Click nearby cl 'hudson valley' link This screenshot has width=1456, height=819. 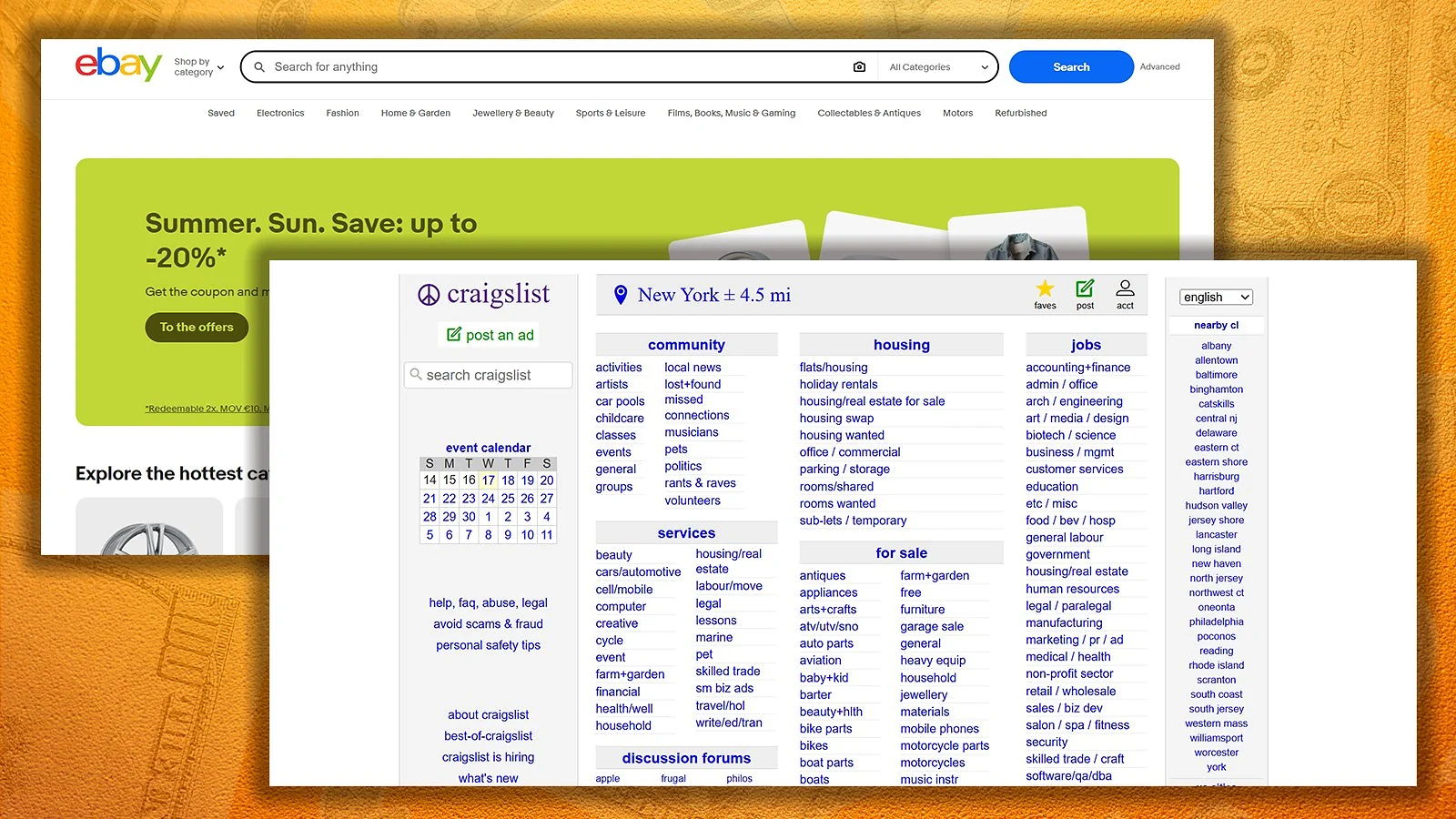[1216, 506]
